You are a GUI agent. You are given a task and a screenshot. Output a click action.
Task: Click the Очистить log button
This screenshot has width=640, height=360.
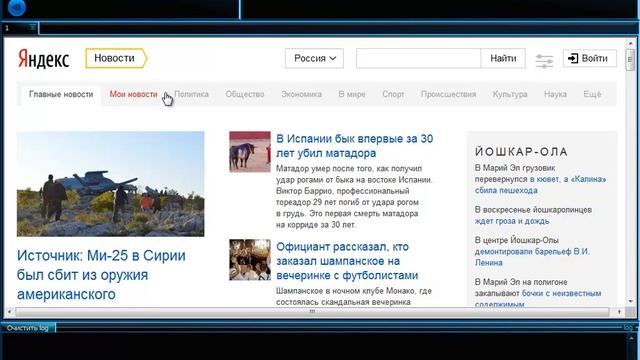[28, 328]
